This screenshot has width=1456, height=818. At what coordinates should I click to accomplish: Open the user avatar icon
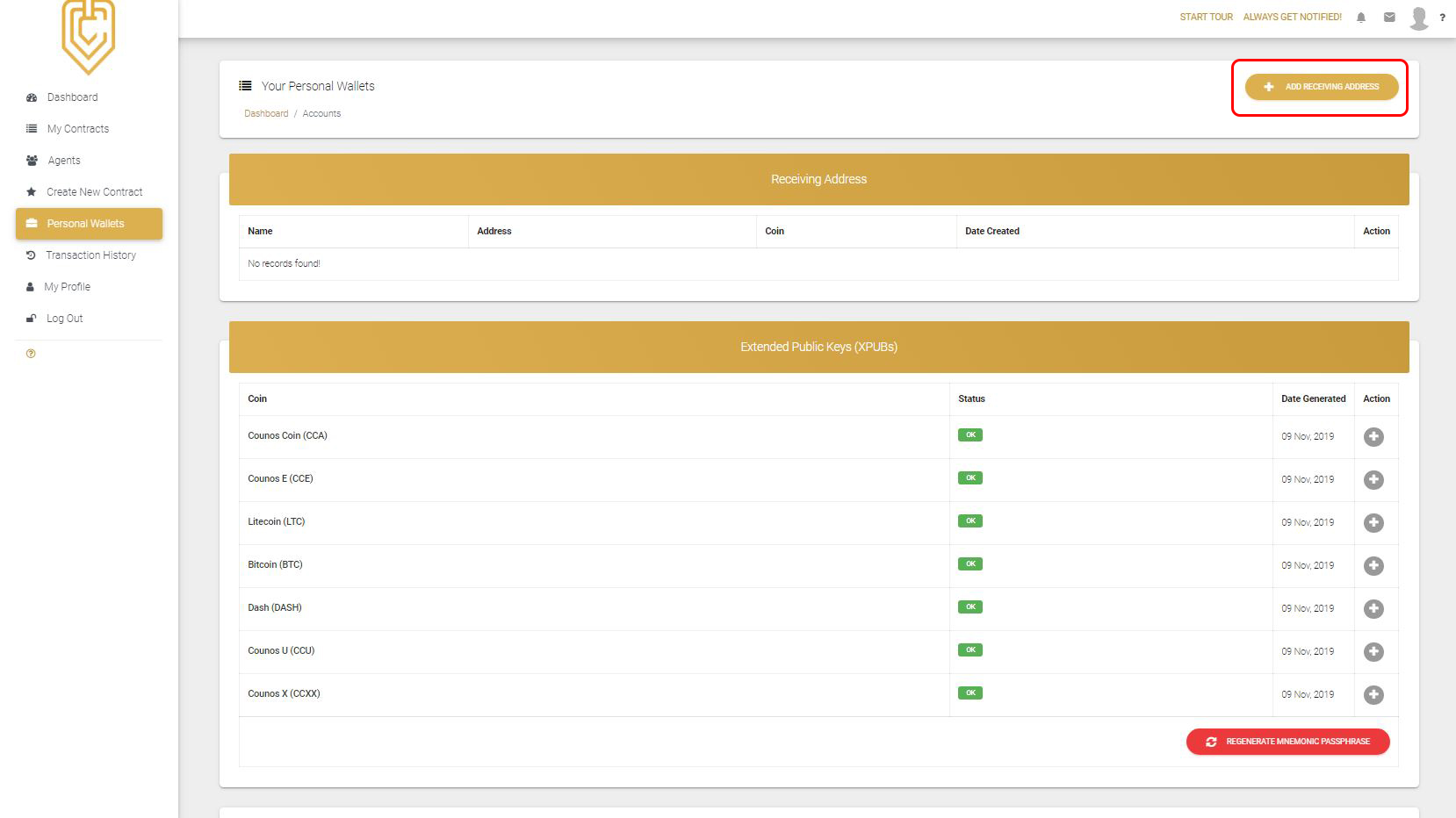coord(1419,18)
